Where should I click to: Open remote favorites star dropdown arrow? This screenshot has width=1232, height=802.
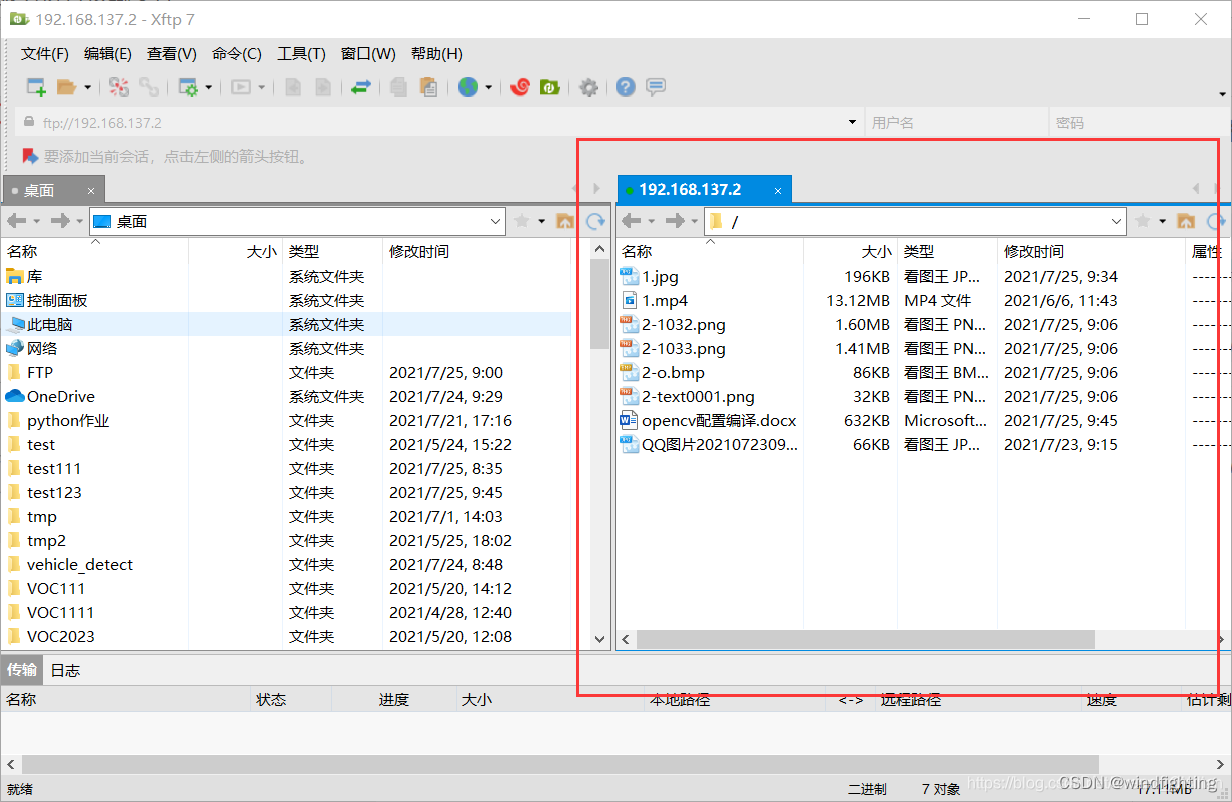click(x=1164, y=221)
